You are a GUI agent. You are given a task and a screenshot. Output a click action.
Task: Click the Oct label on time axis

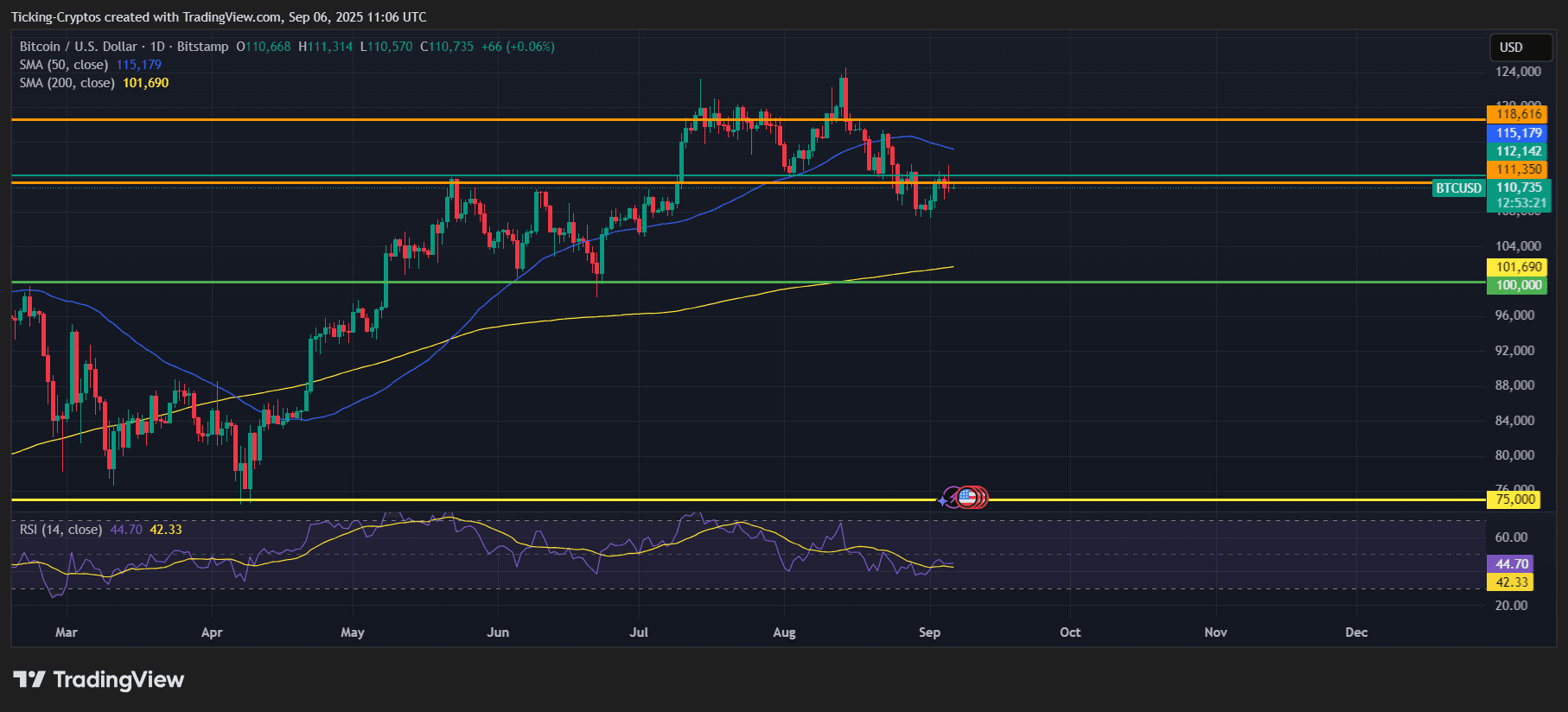pyautogui.click(x=1070, y=633)
